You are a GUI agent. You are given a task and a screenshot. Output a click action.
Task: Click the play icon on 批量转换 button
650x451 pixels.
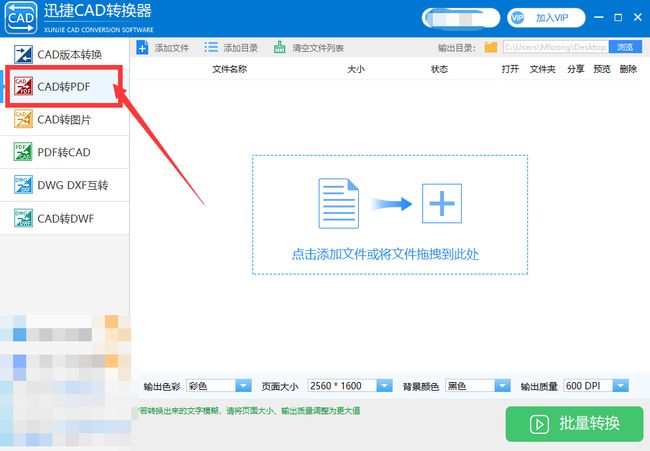pyautogui.click(x=539, y=424)
